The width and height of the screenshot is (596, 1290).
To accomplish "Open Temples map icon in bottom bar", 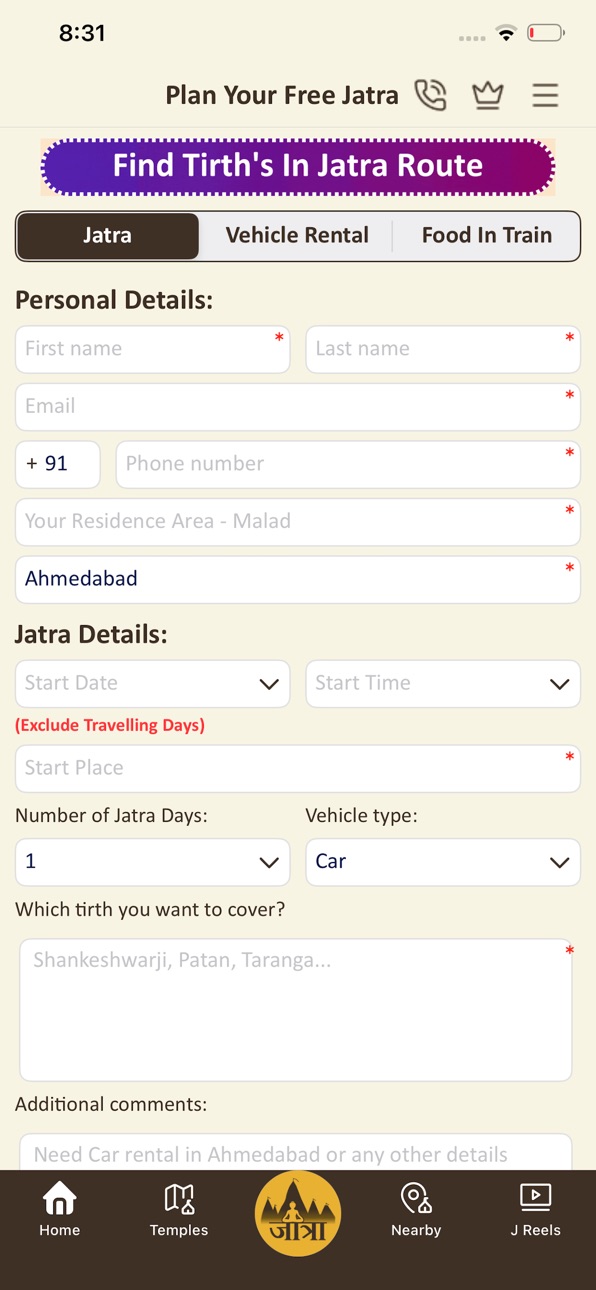I will point(179,1210).
